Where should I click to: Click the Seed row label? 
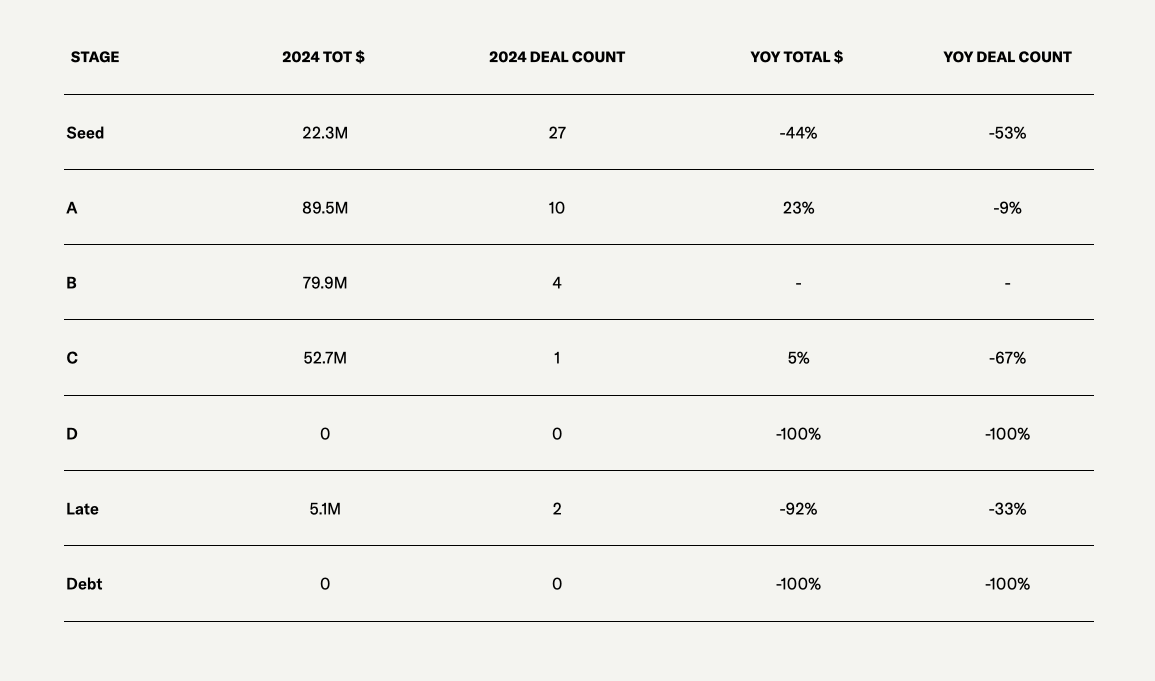point(85,133)
